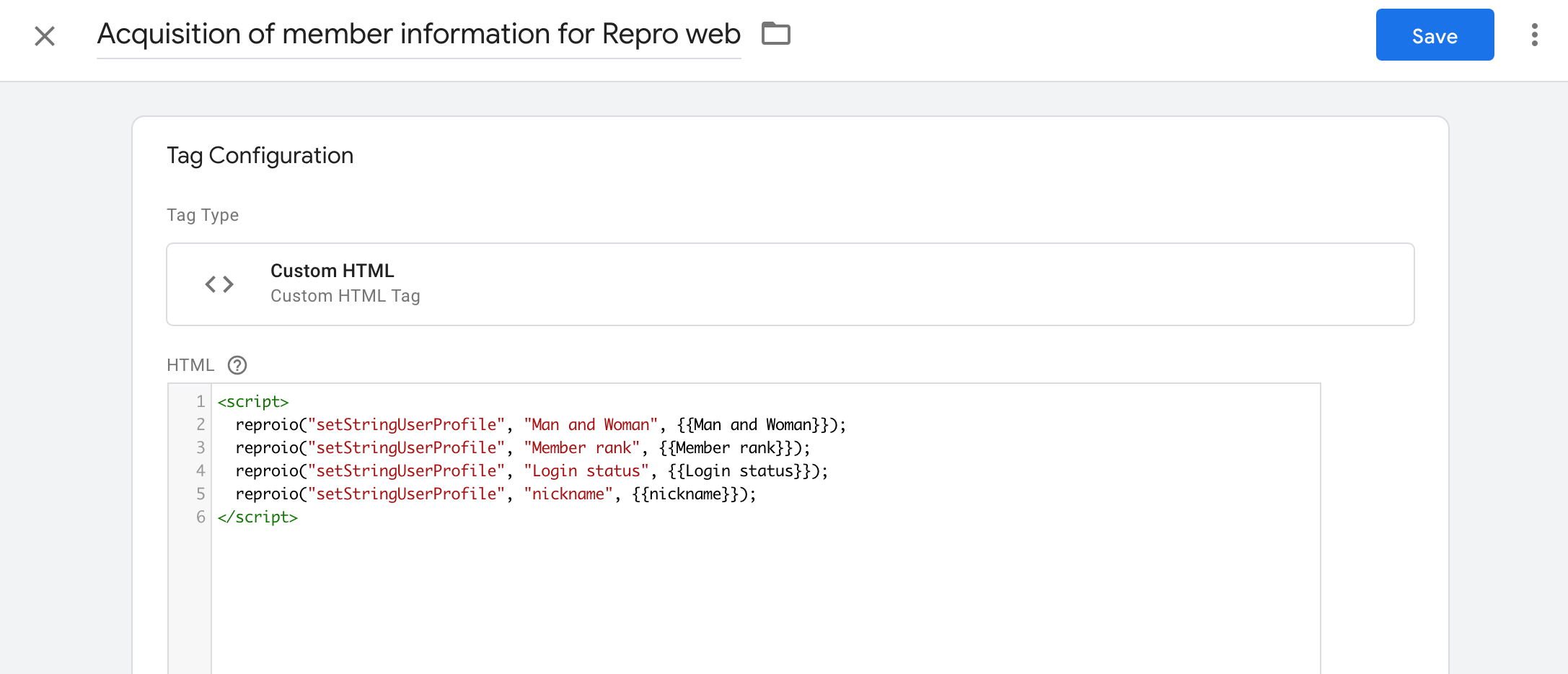The image size is (1568, 674).
Task: Click line number 6 in the gutter
Action: 201,517
